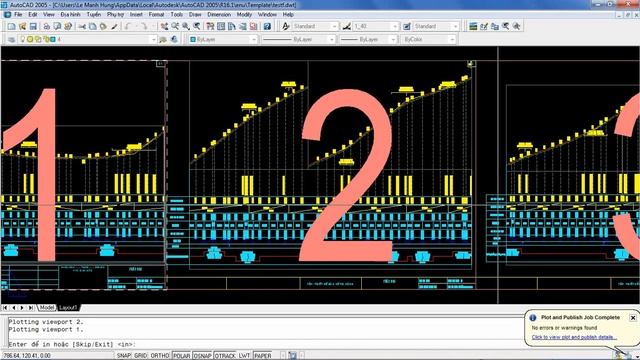Viewport: 640px width, 360px height.
Task: Select the Zoom Window tool
Action: point(186,26)
